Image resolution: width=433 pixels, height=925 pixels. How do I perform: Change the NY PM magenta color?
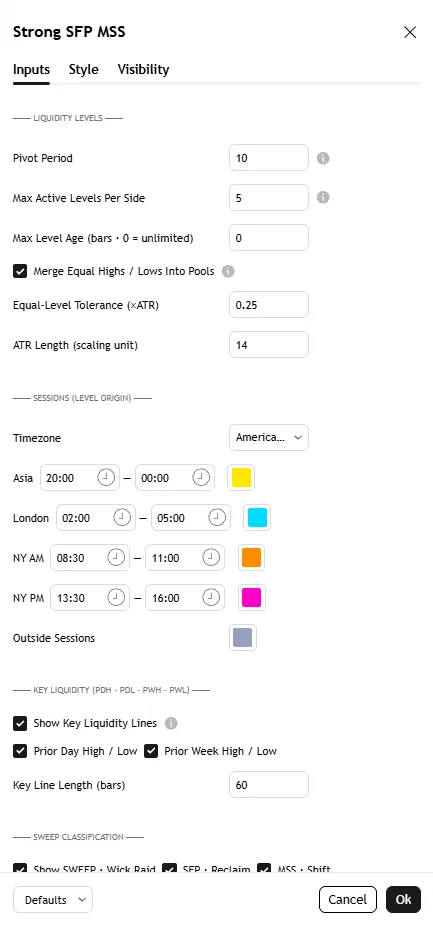[x=251, y=598]
